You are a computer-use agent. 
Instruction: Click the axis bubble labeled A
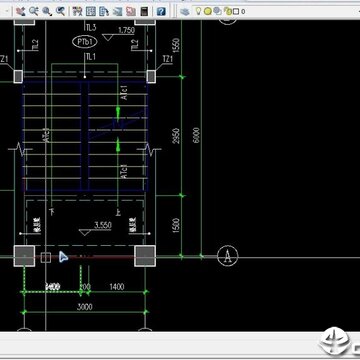[x=228, y=256]
